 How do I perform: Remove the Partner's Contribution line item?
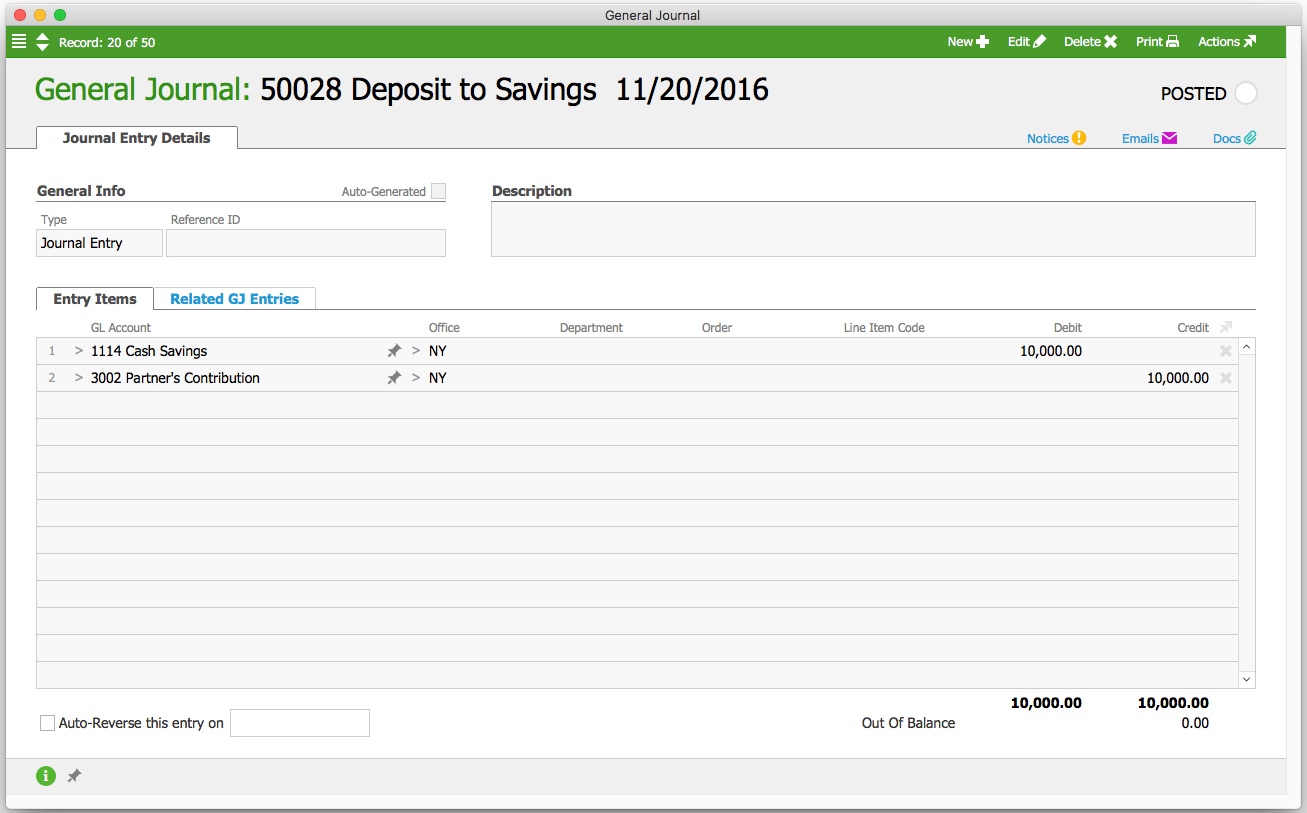1225,378
